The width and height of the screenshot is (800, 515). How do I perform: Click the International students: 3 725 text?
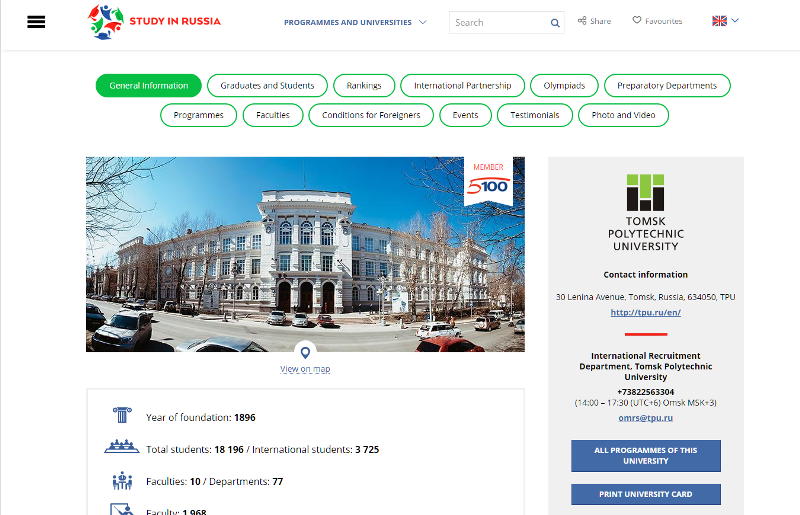pyautogui.click(x=315, y=450)
